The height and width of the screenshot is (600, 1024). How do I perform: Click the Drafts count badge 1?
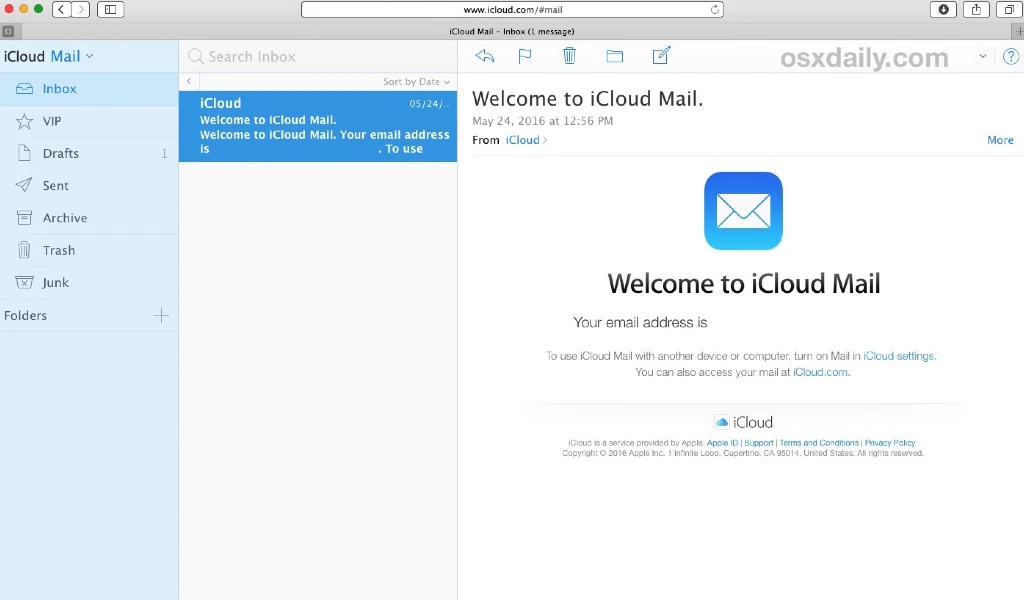(x=164, y=153)
